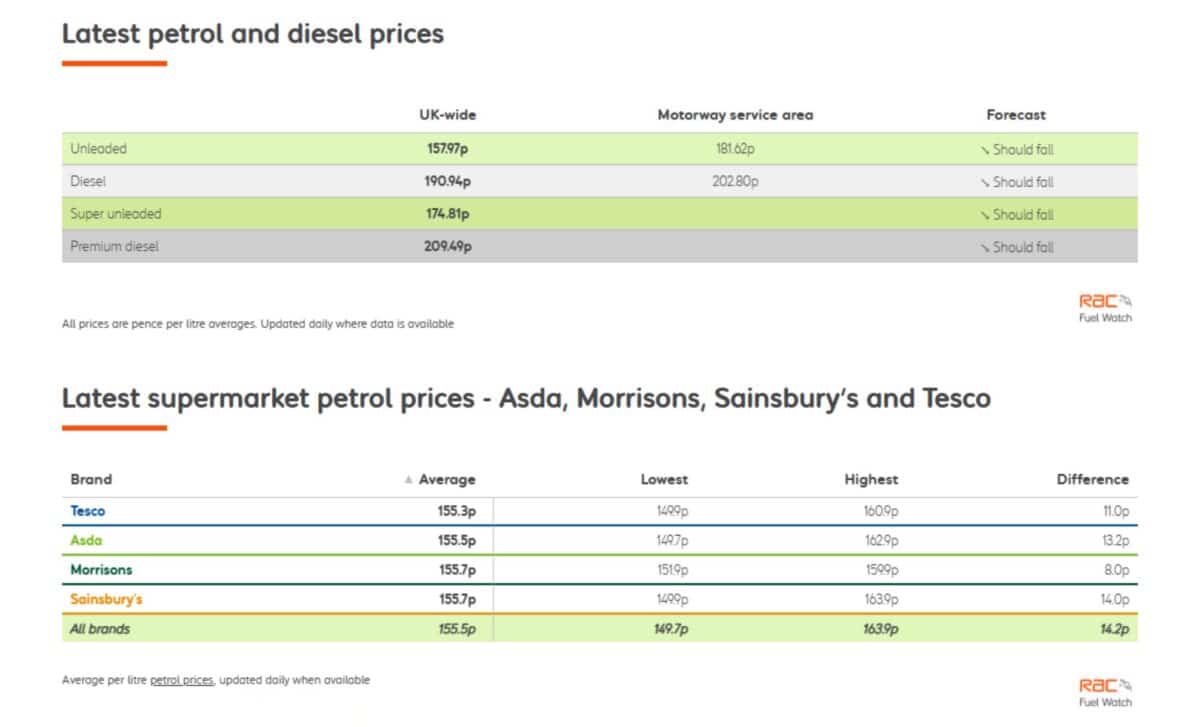Click the Forecast column heading
This screenshot has width=1200, height=727.
[1016, 115]
